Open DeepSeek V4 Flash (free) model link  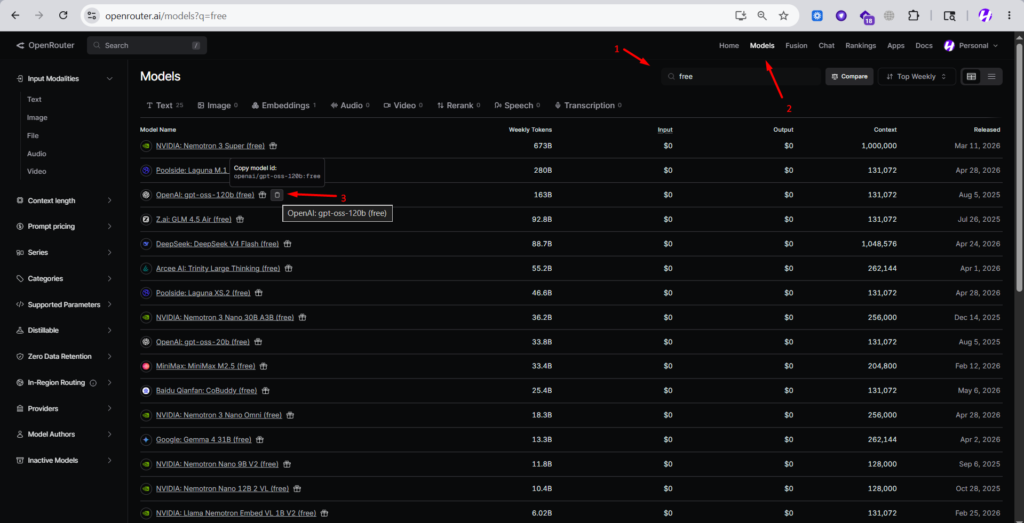tap(217, 244)
